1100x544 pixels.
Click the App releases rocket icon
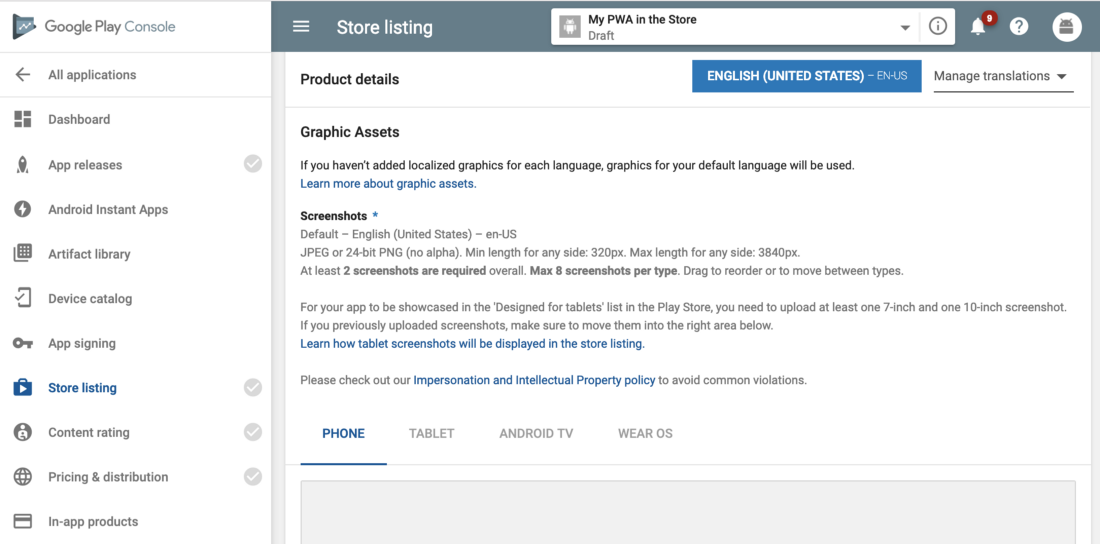(23, 165)
